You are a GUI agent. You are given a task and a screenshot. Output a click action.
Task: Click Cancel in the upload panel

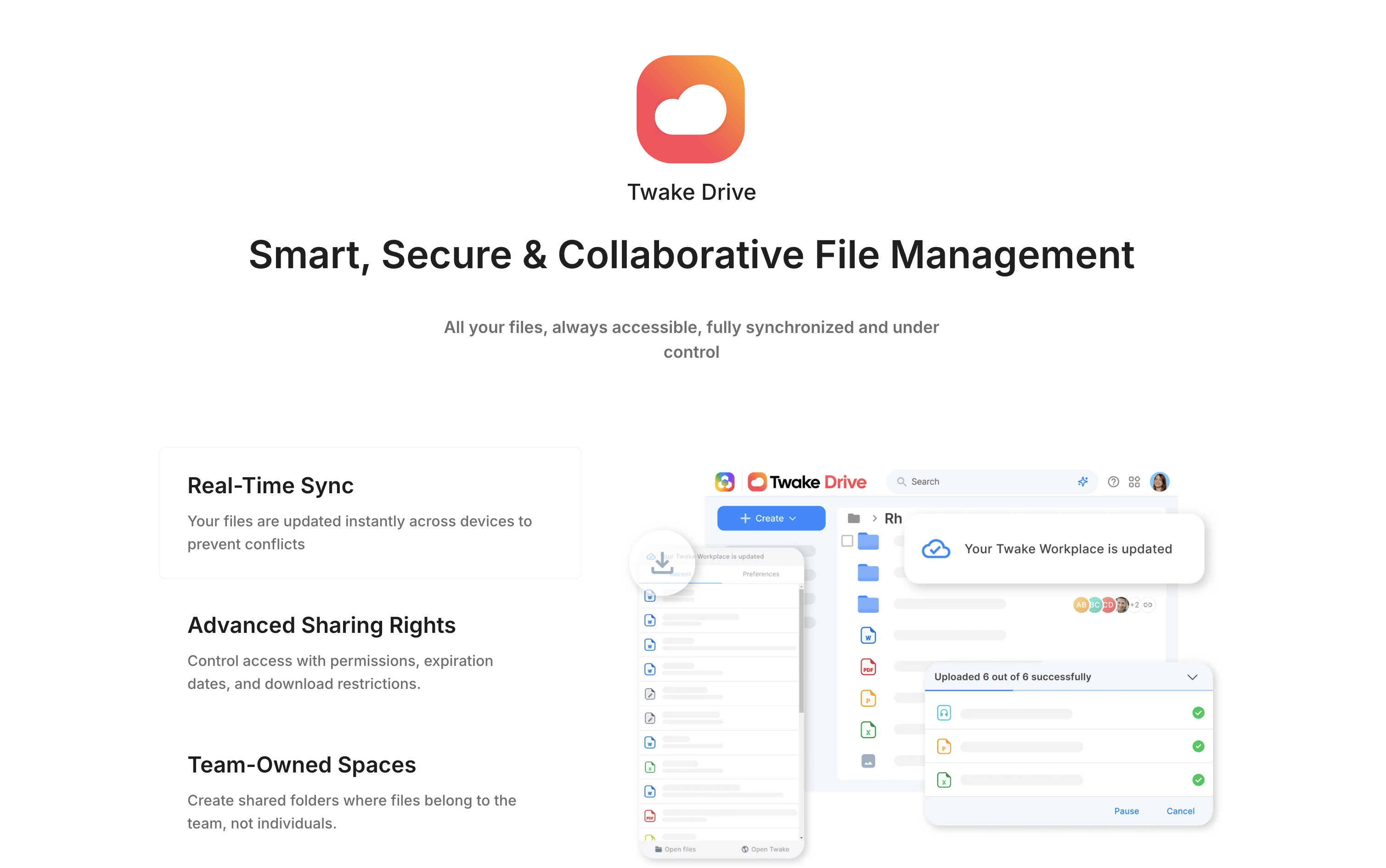click(x=1180, y=811)
